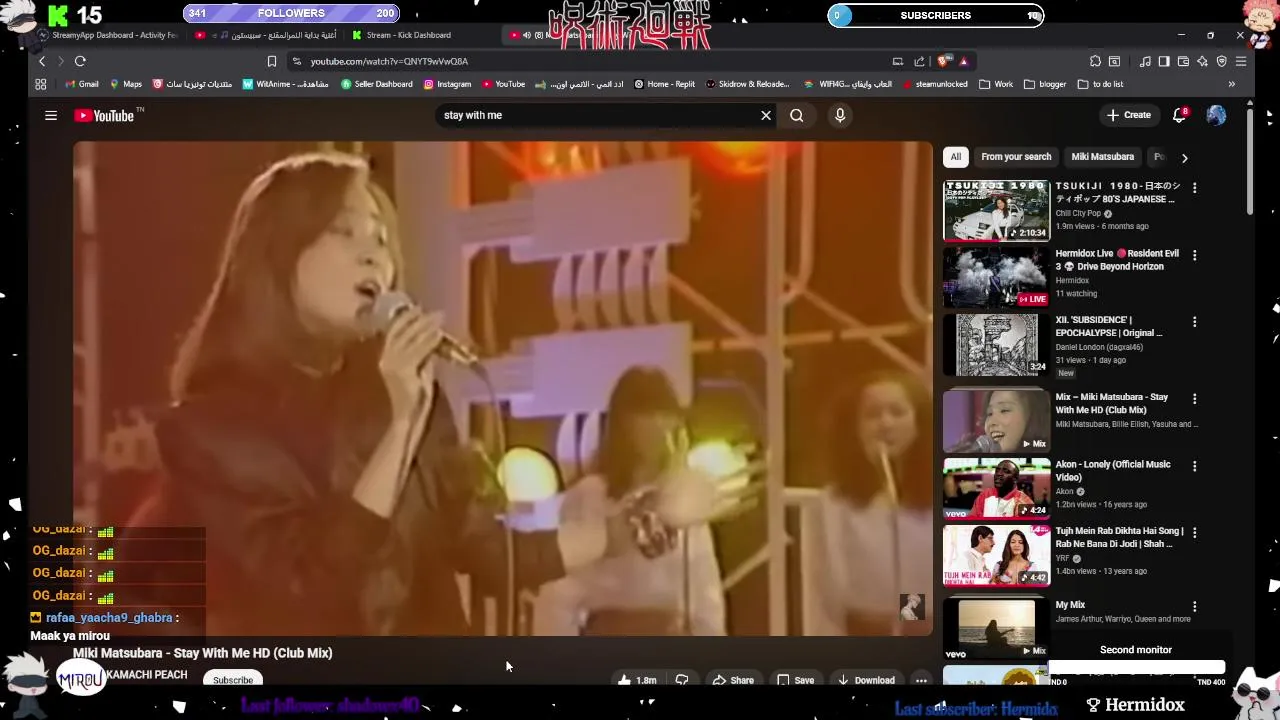Like the video with thumbs up
This screenshot has height=720, width=1280.
click(636, 681)
